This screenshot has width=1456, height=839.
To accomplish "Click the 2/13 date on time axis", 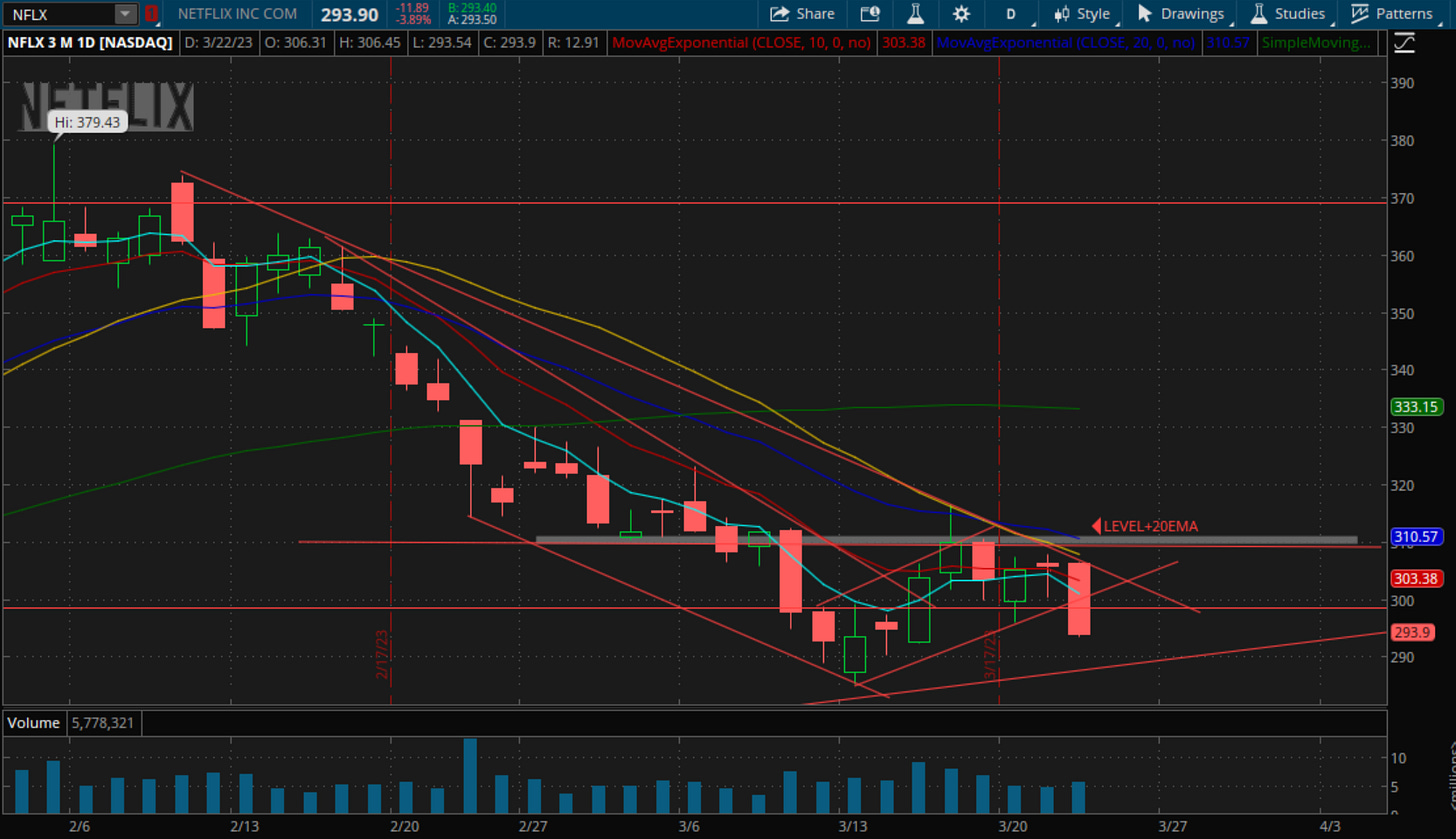I will point(245,827).
